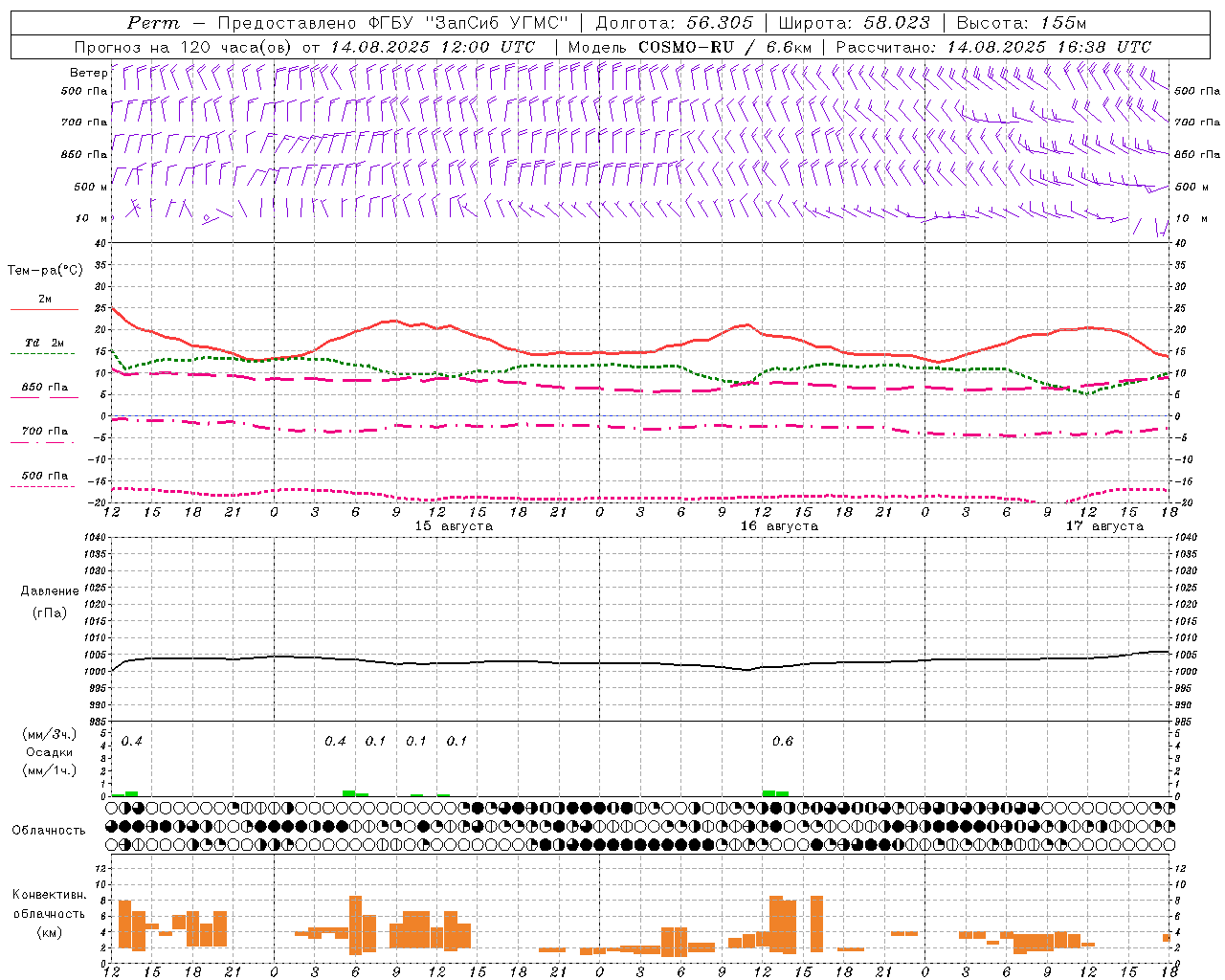Click the "15 августа" date label

coord(454,526)
